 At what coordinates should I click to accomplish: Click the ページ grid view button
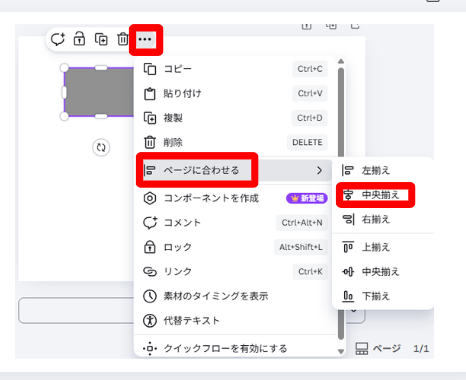click(x=378, y=349)
